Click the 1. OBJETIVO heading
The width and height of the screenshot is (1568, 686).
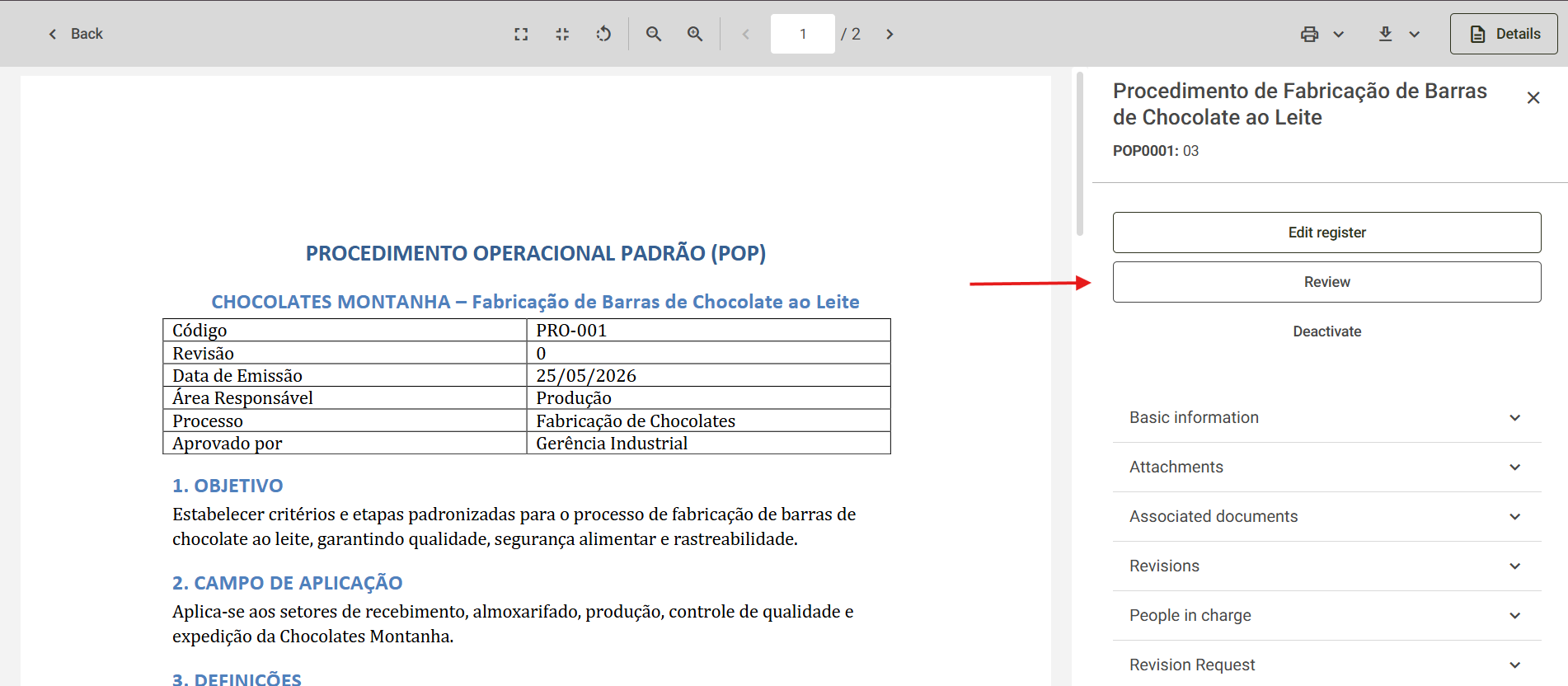pos(228,486)
